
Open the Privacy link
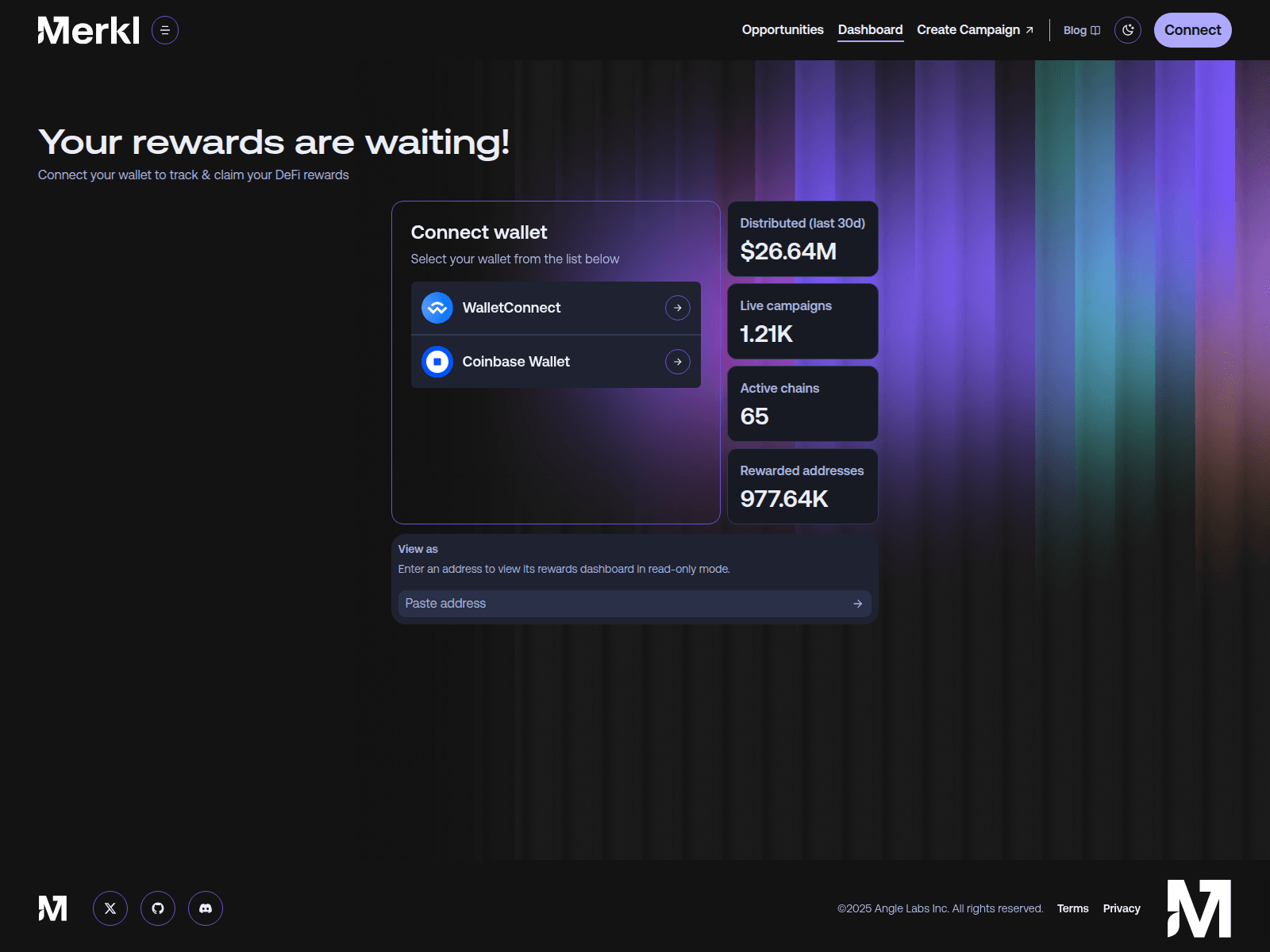1122,908
